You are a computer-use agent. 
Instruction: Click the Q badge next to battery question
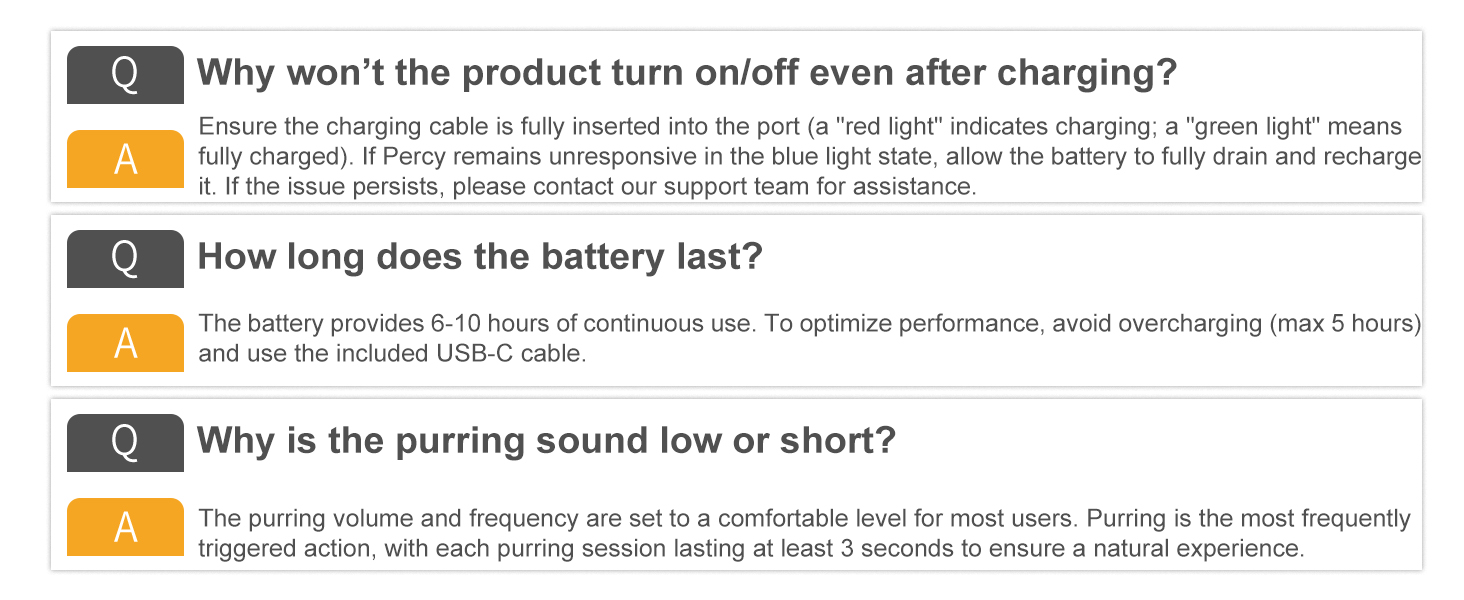click(x=125, y=259)
